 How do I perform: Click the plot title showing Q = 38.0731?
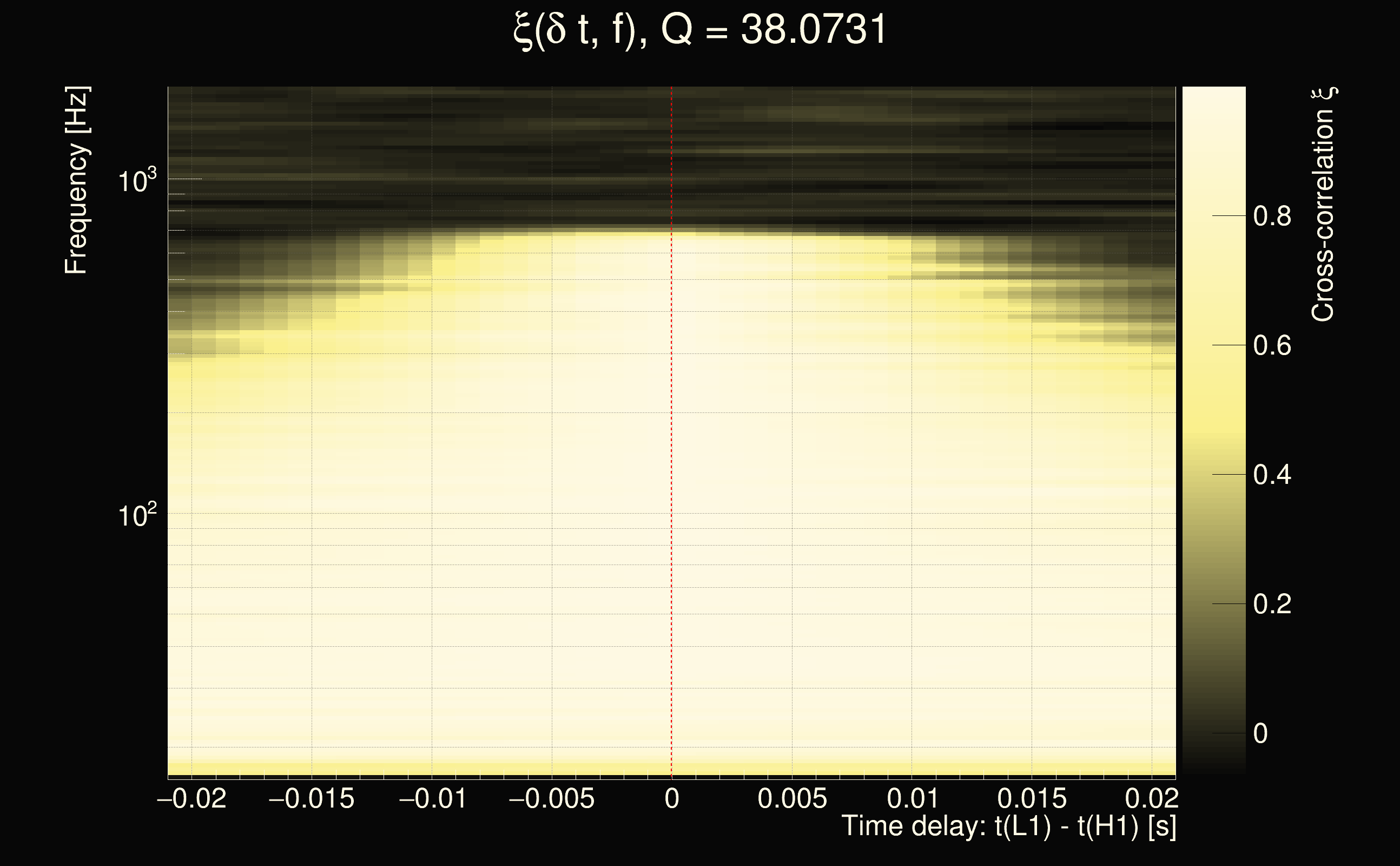click(699, 30)
